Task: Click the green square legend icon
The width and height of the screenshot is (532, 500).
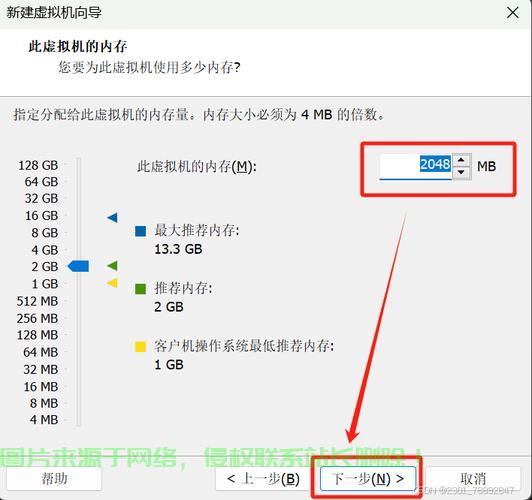Action: (x=140, y=289)
